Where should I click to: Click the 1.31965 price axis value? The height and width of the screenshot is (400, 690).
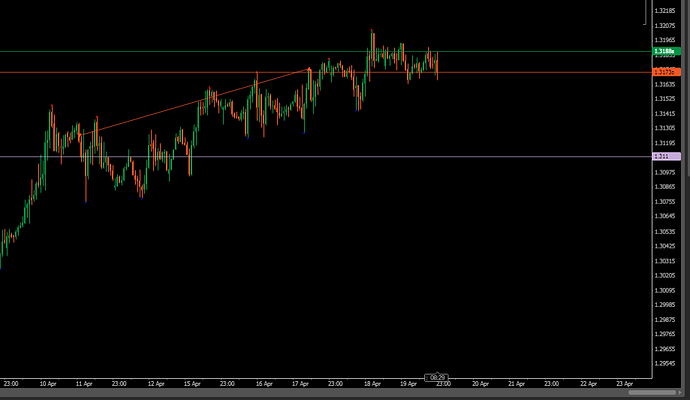click(665, 40)
